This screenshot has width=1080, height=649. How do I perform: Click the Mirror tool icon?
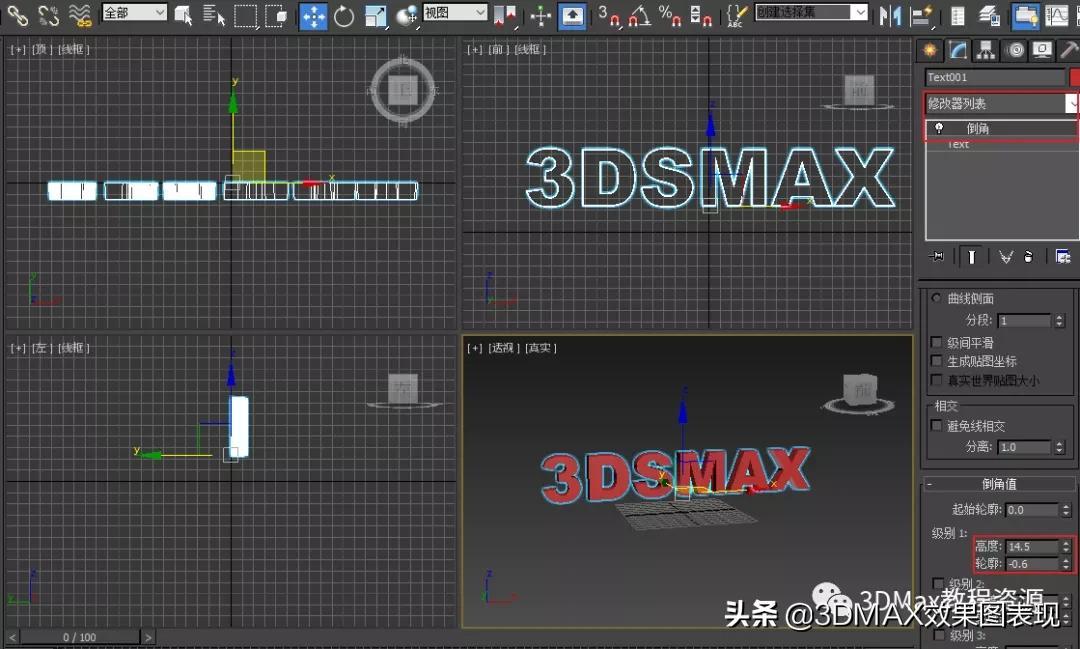pos(890,14)
